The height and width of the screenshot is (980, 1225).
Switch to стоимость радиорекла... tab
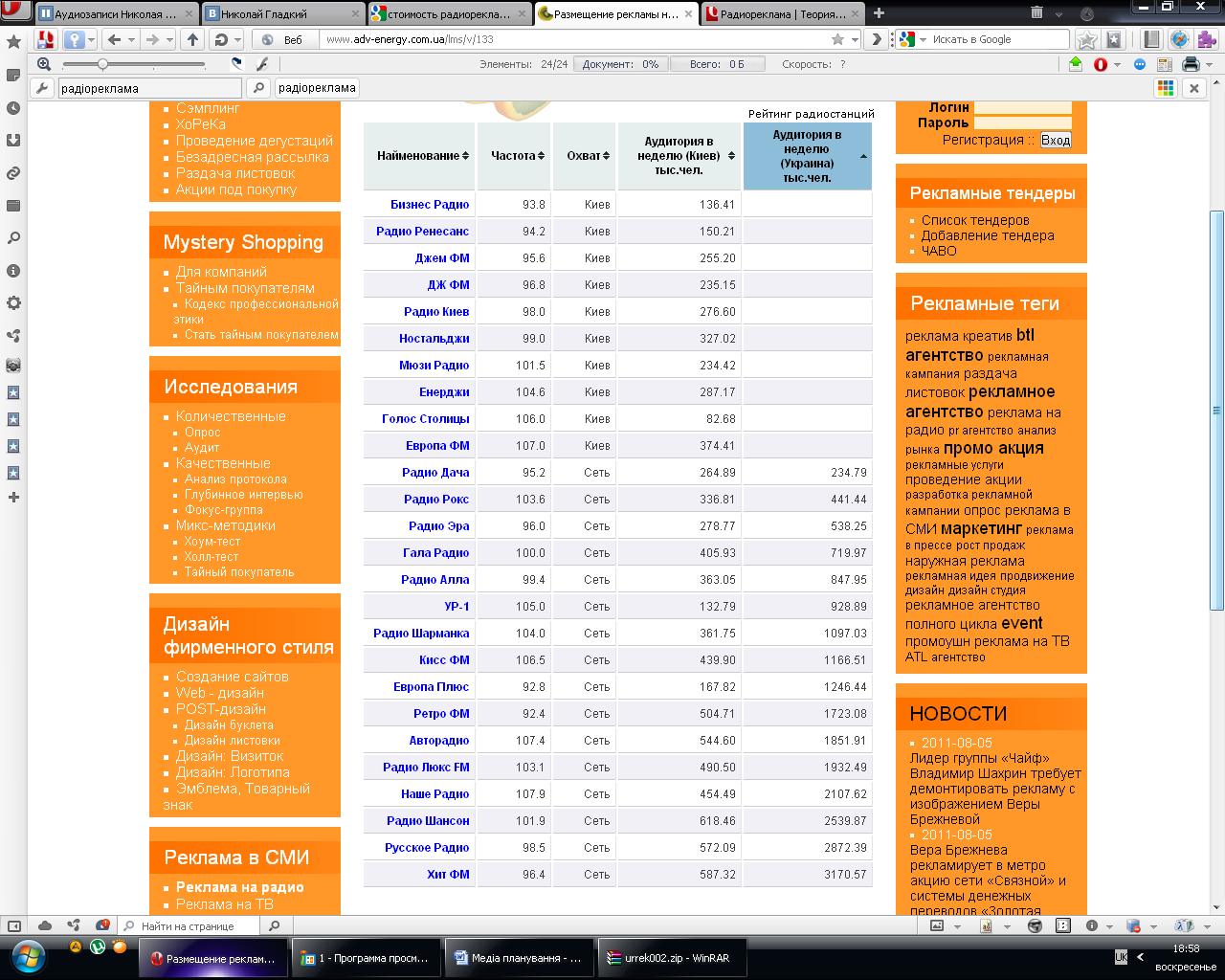[x=451, y=13]
